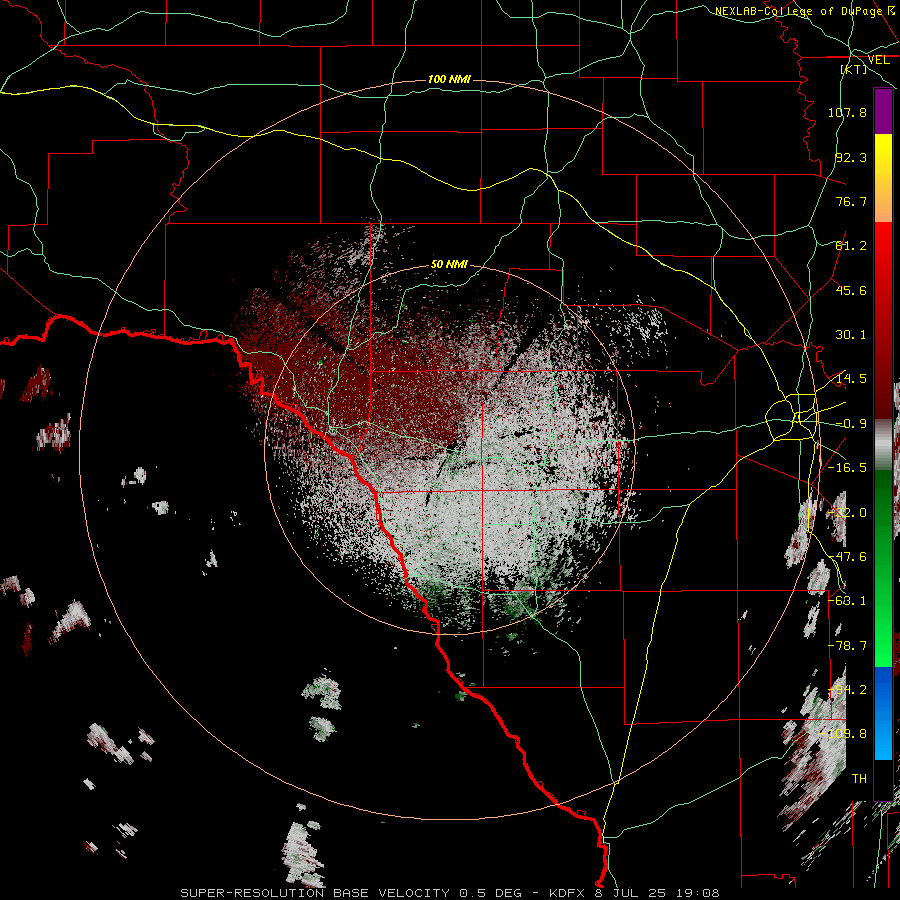Click the [KT] units label
The height and width of the screenshot is (900, 900).
pyautogui.click(x=854, y=69)
